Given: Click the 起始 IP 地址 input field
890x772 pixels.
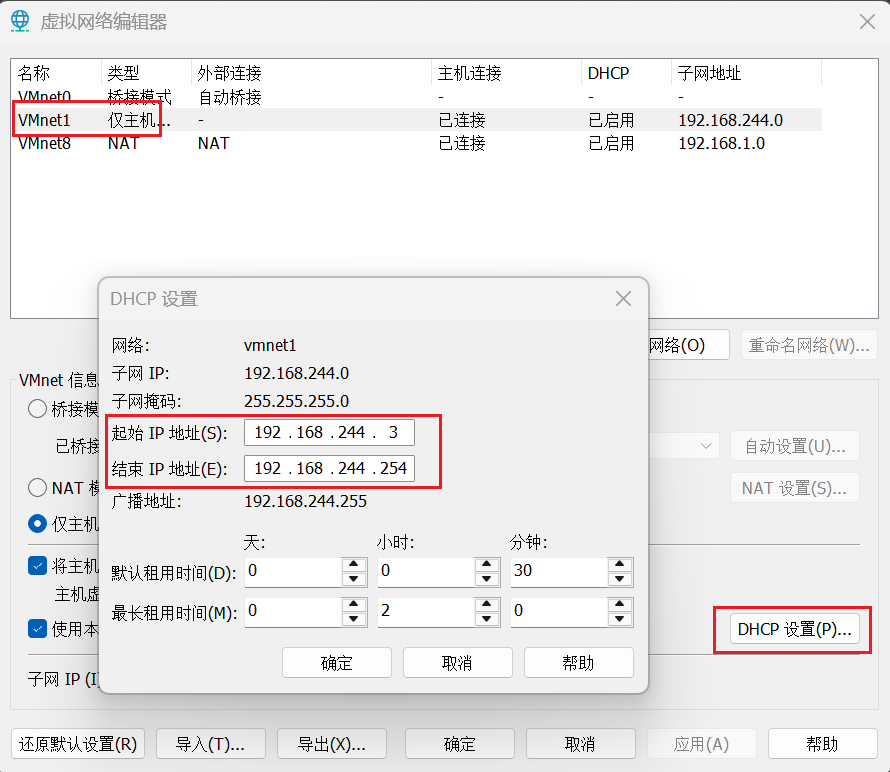Looking at the screenshot, I should point(328,433).
